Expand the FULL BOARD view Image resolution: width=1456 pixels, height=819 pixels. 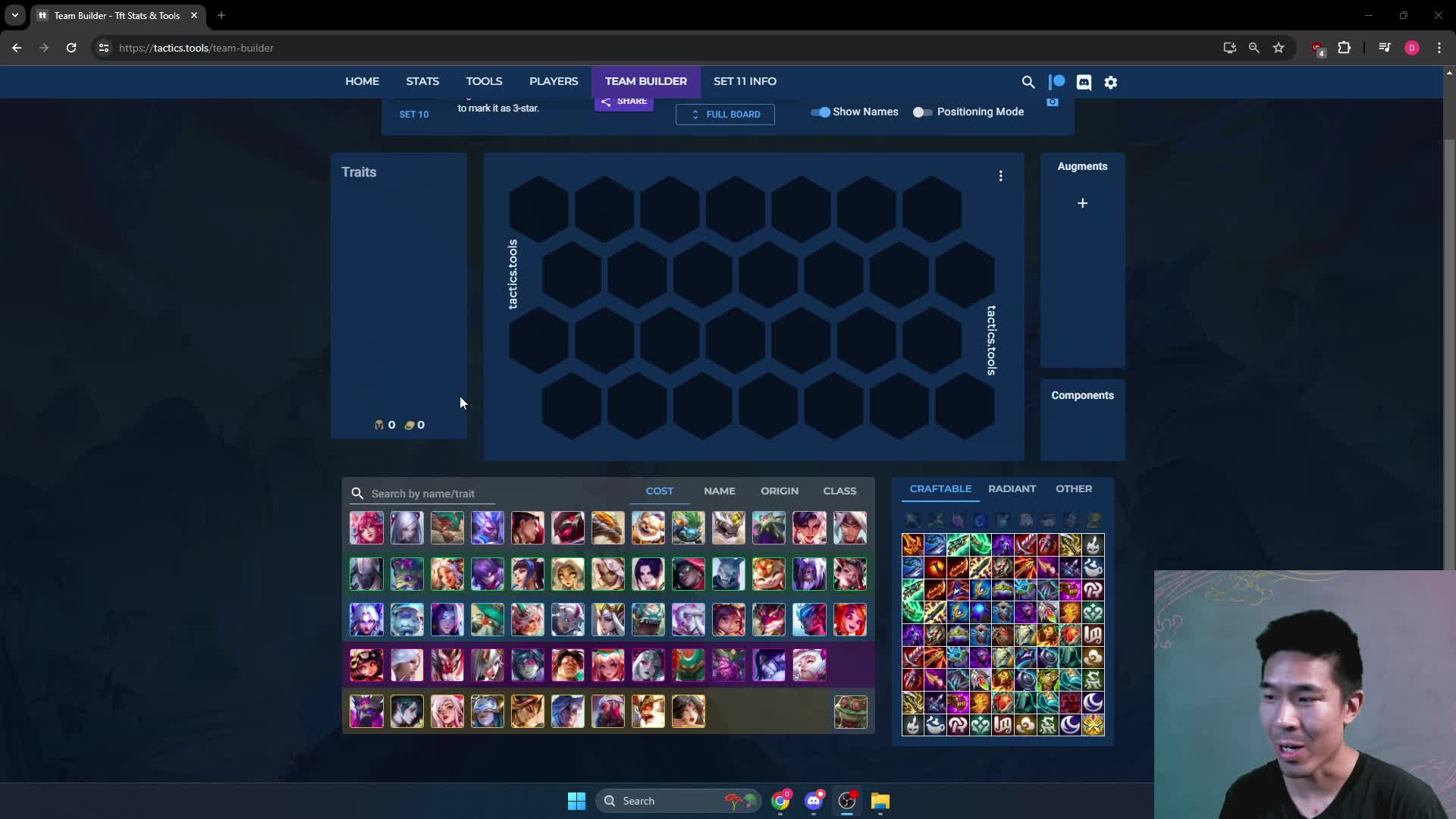[x=725, y=115]
